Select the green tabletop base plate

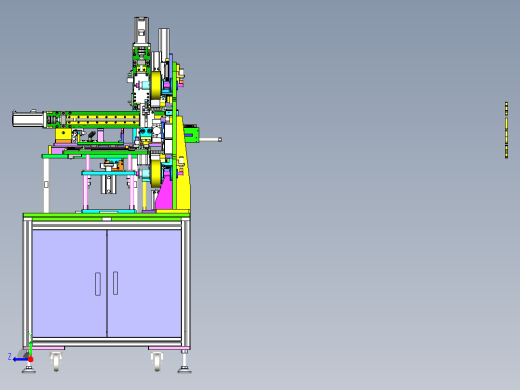(x=107, y=216)
